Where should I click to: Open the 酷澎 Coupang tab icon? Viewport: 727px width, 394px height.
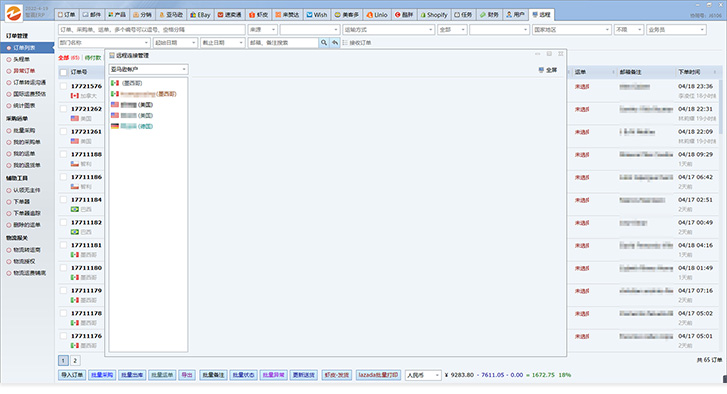397,15
